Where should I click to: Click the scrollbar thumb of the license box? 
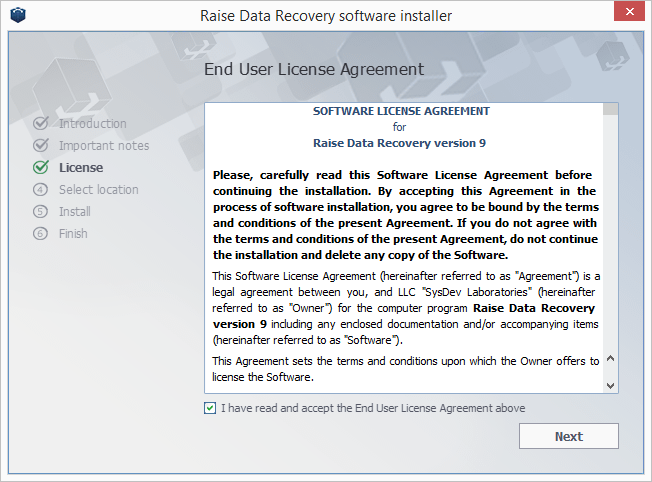click(610, 109)
